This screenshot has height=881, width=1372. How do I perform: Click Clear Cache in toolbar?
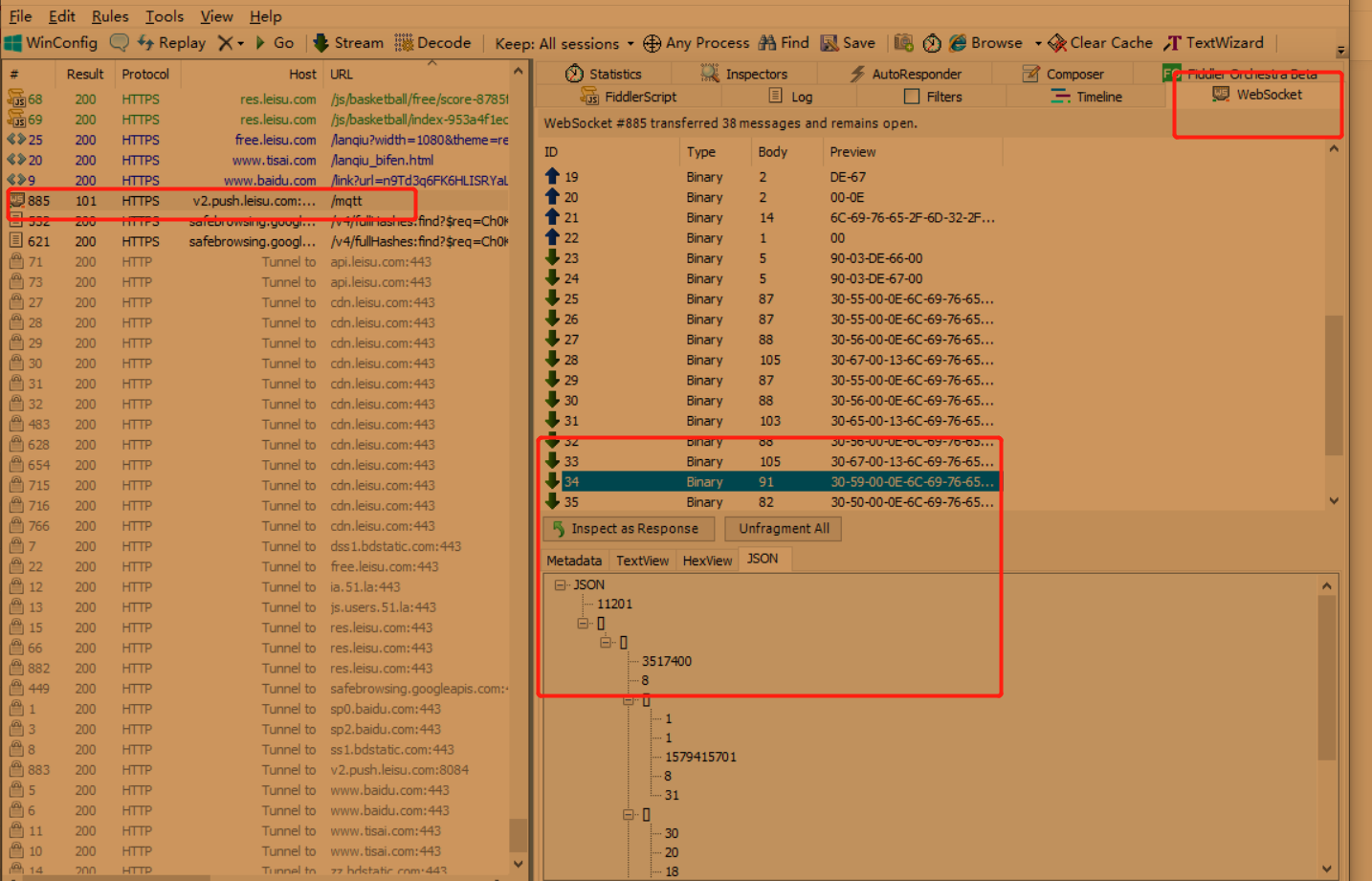1100,43
